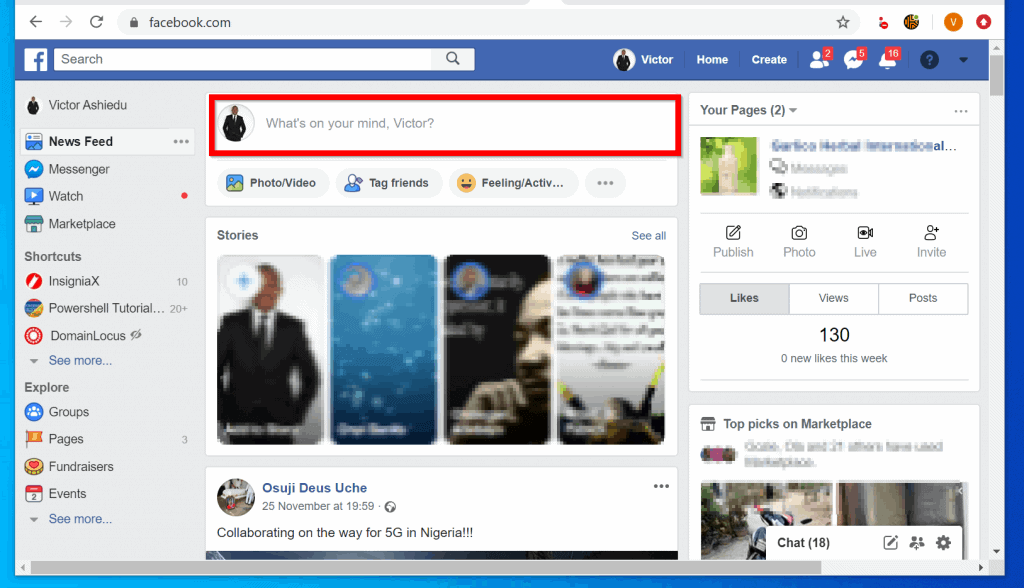Open the Chrome profile avatar V
Viewport: 1024px width, 588px height.
pyautogui.click(x=953, y=22)
